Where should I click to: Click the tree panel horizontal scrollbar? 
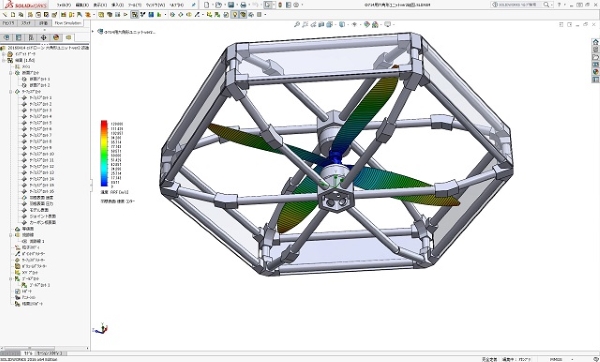click(45, 348)
